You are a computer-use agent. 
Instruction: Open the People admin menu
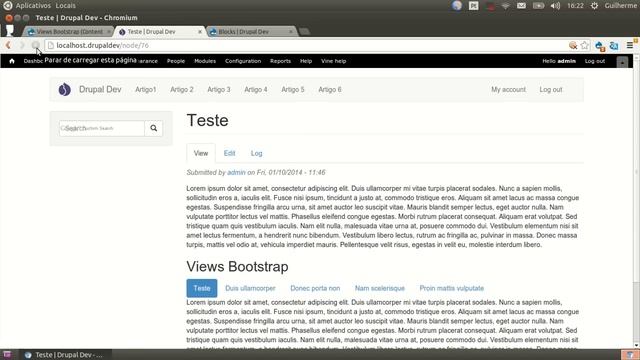point(176,61)
